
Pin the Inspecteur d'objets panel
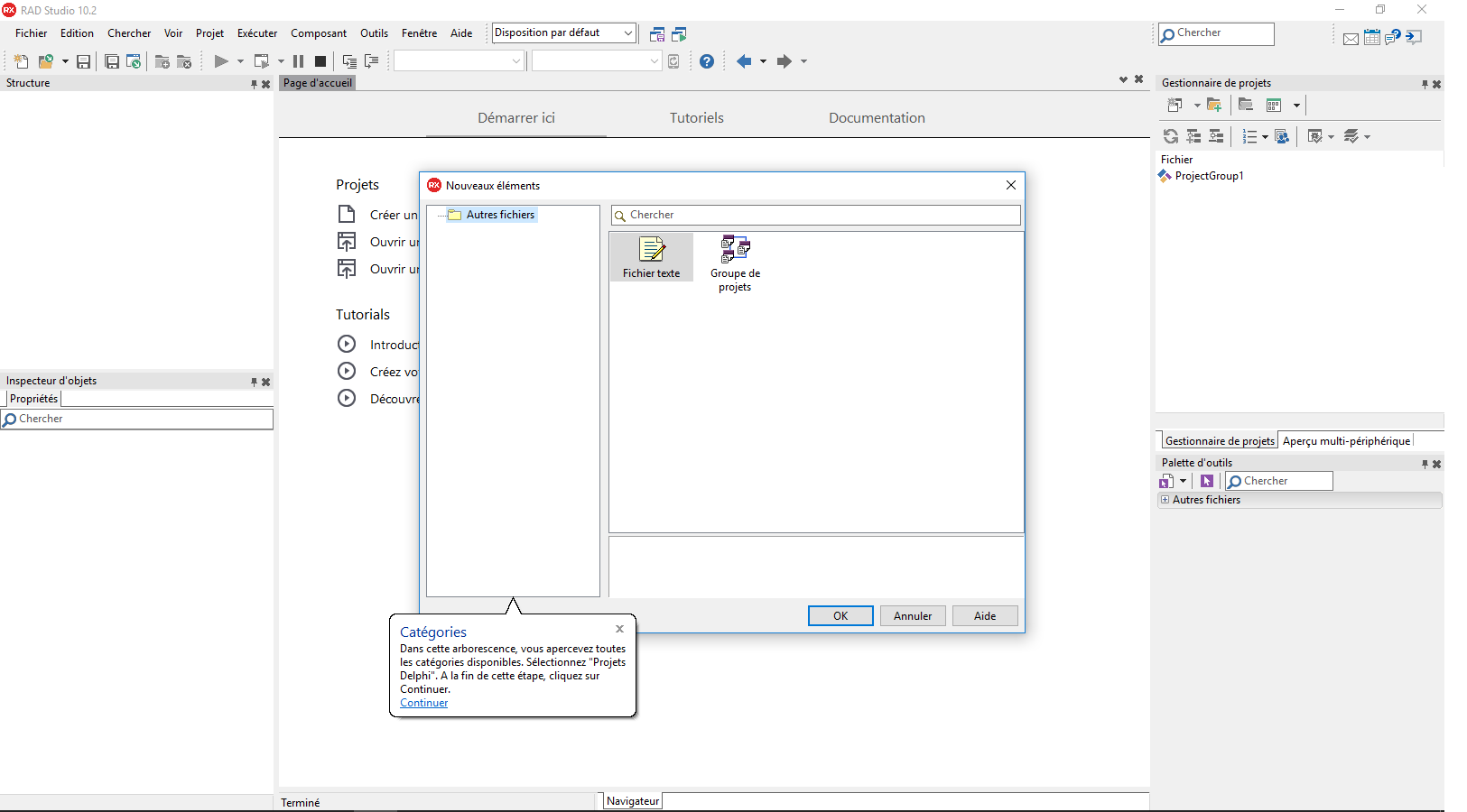(x=254, y=382)
